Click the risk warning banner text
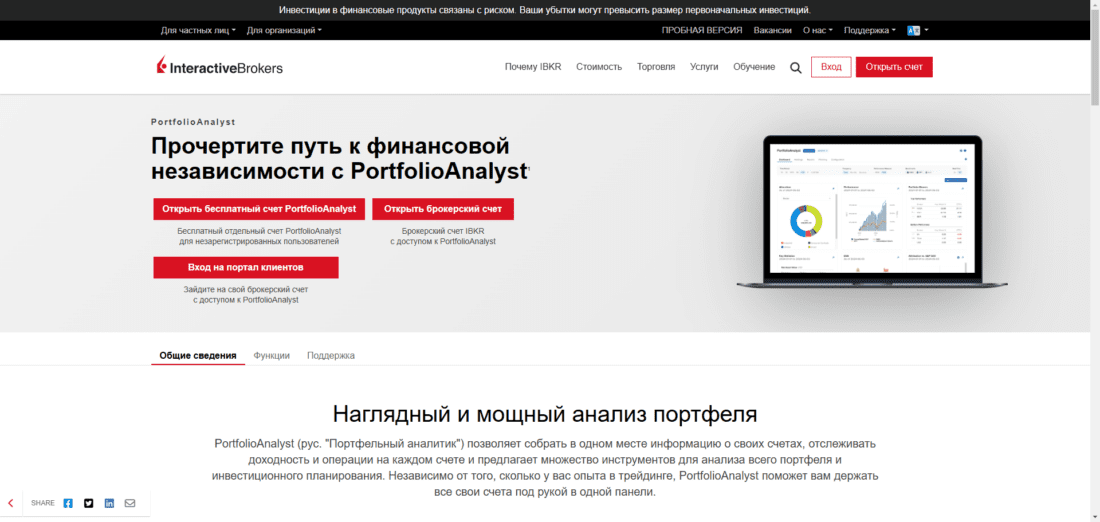Screen dimensions: 1100x522 tap(544, 10)
